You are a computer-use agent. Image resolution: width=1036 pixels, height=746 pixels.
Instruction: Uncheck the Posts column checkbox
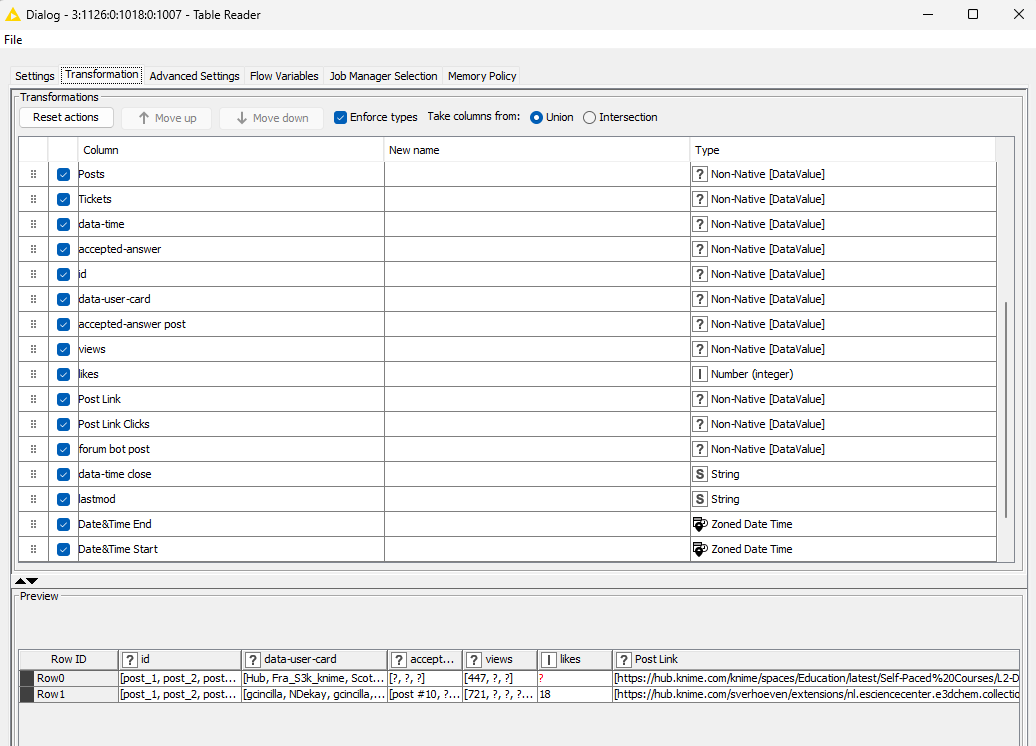coord(63,174)
